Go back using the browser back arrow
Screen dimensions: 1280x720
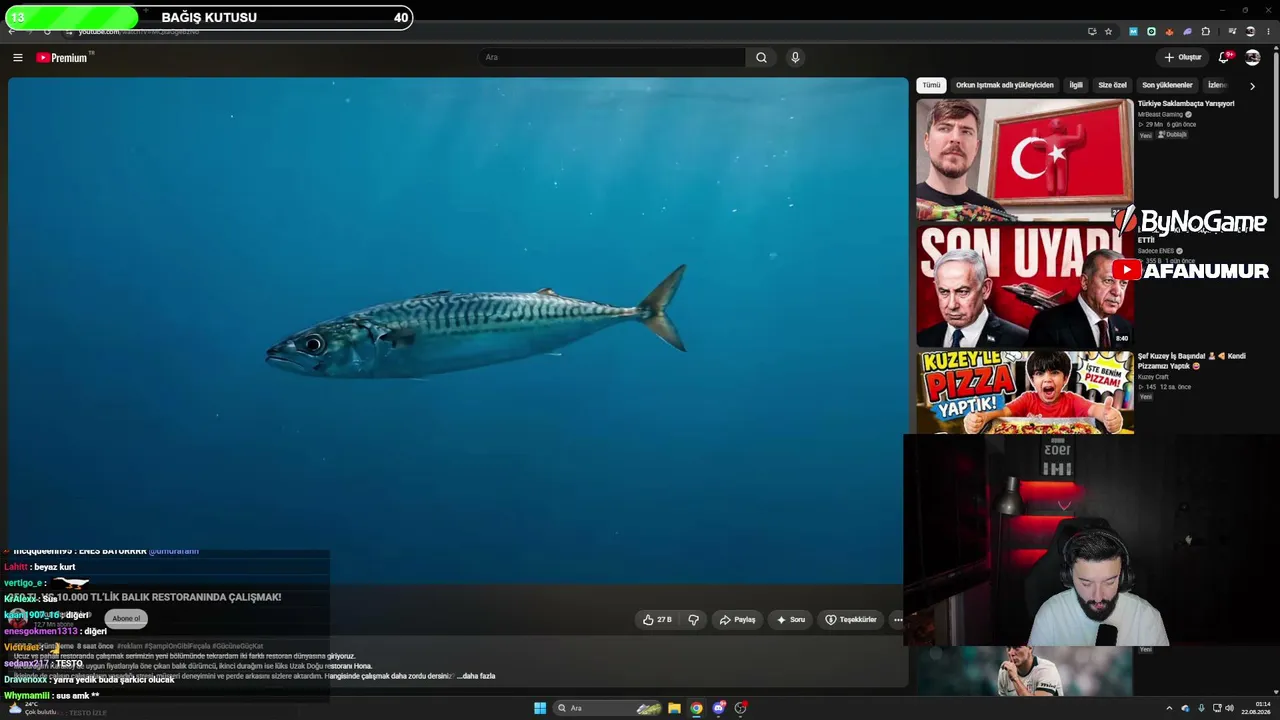11,32
